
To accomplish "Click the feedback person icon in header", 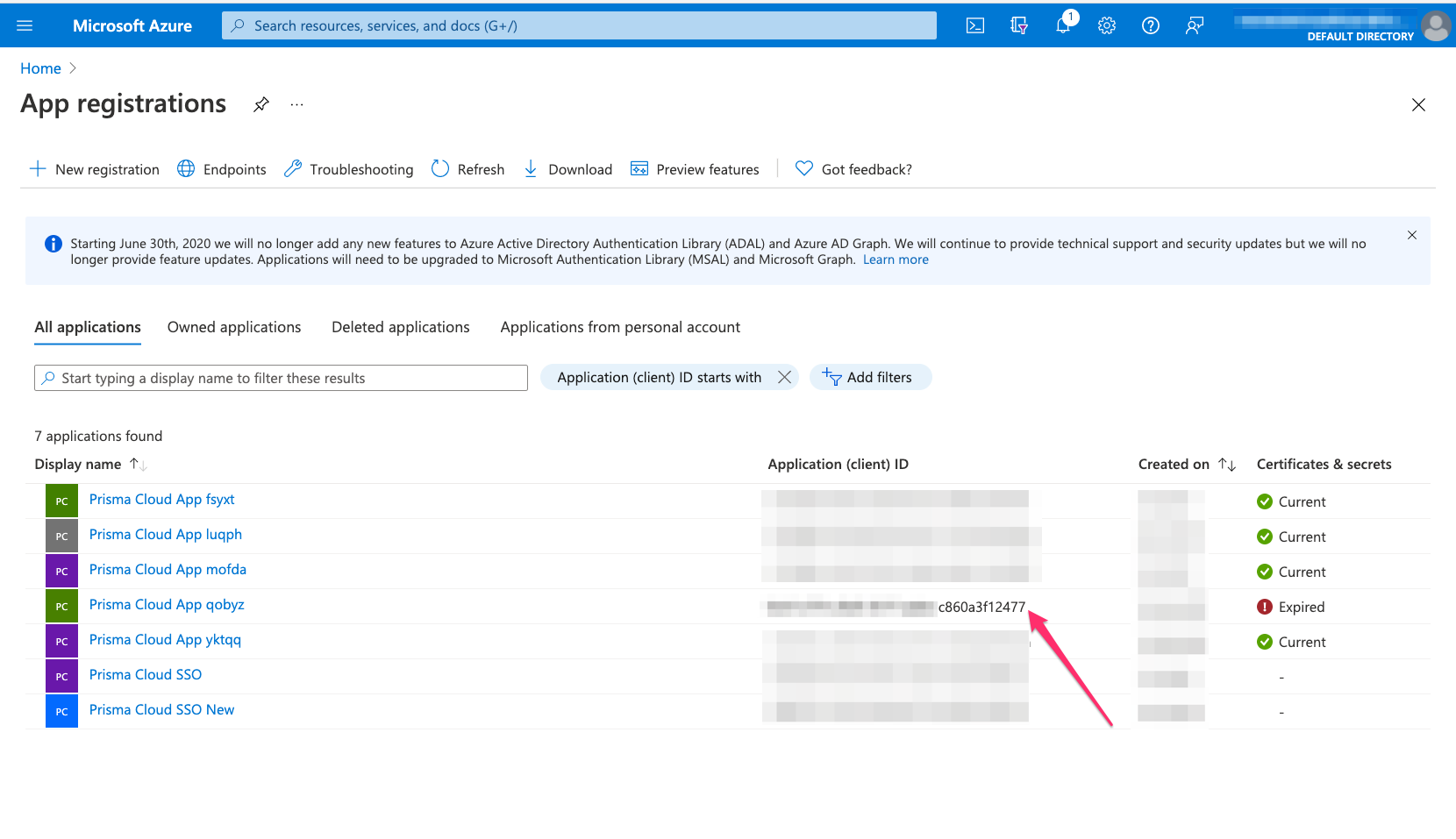I will click(x=1194, y=25).
